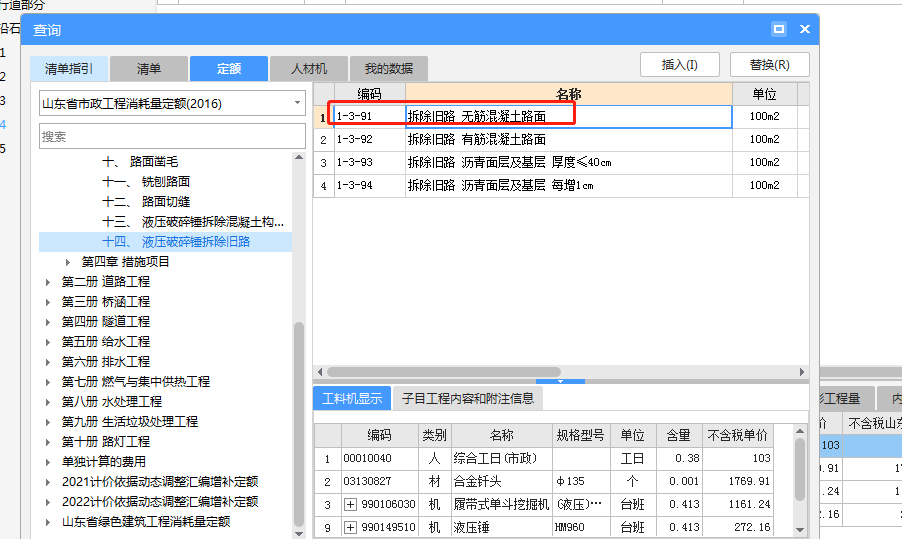Viewport: 902px width, 539px height.
Task: Select row 1-3-93 沥青面层及基层 厚度≤40cm
Action: (561, 162)
